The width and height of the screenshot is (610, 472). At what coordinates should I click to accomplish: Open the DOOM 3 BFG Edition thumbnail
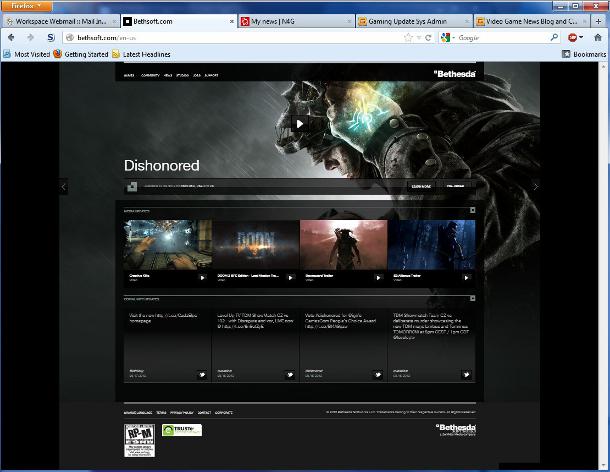(x=256, y=245)
